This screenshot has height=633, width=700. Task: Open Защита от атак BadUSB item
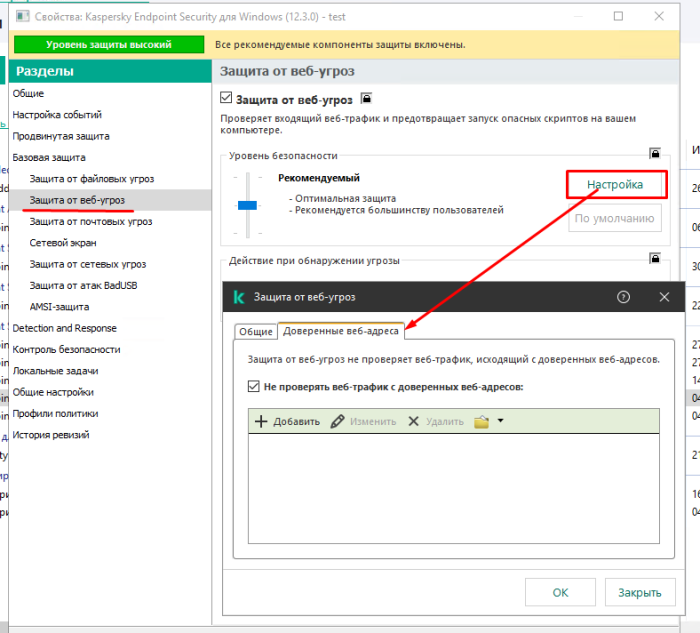(83, 286)
